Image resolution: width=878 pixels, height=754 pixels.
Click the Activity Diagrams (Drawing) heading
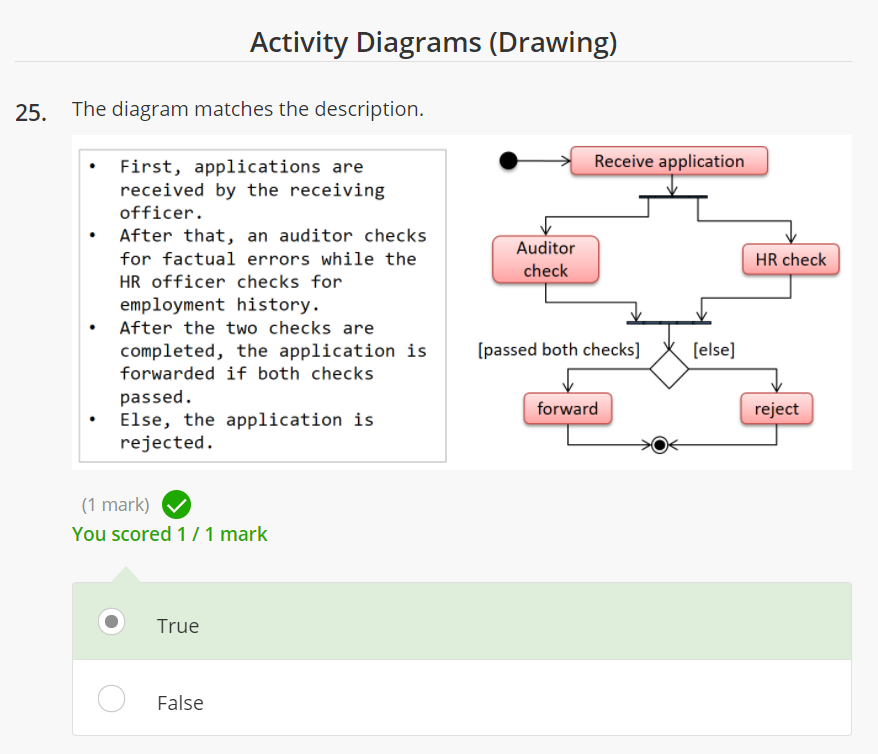(x=433, y=43)
